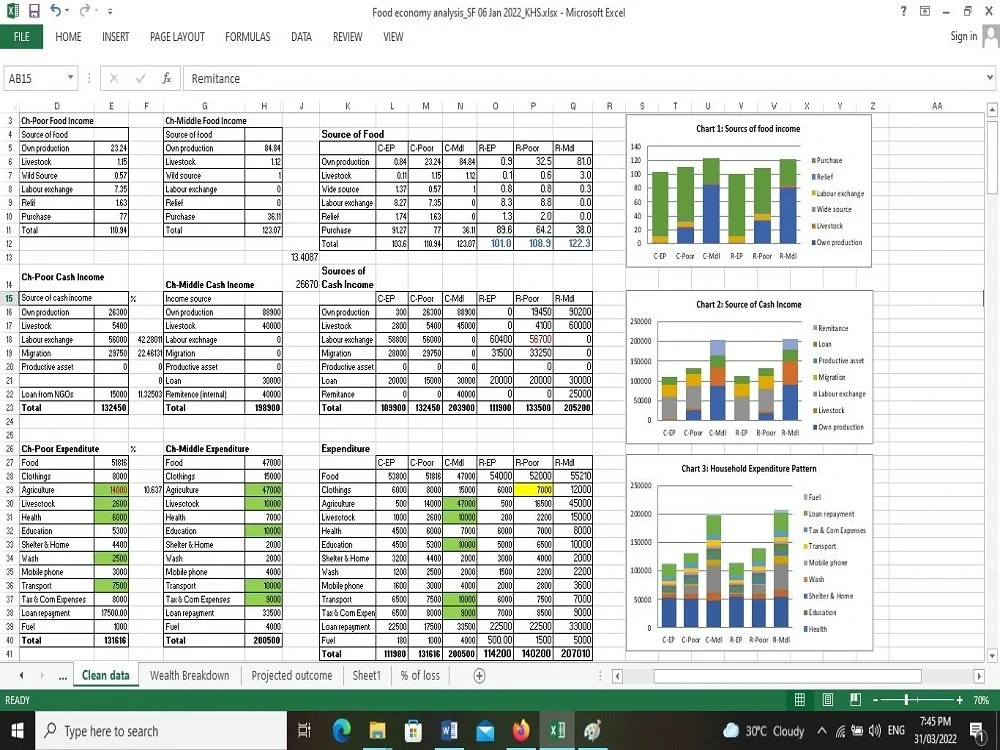Click the zoom slider handle
The width and height of the screenshot is (1000, 750).
point(906,700)
